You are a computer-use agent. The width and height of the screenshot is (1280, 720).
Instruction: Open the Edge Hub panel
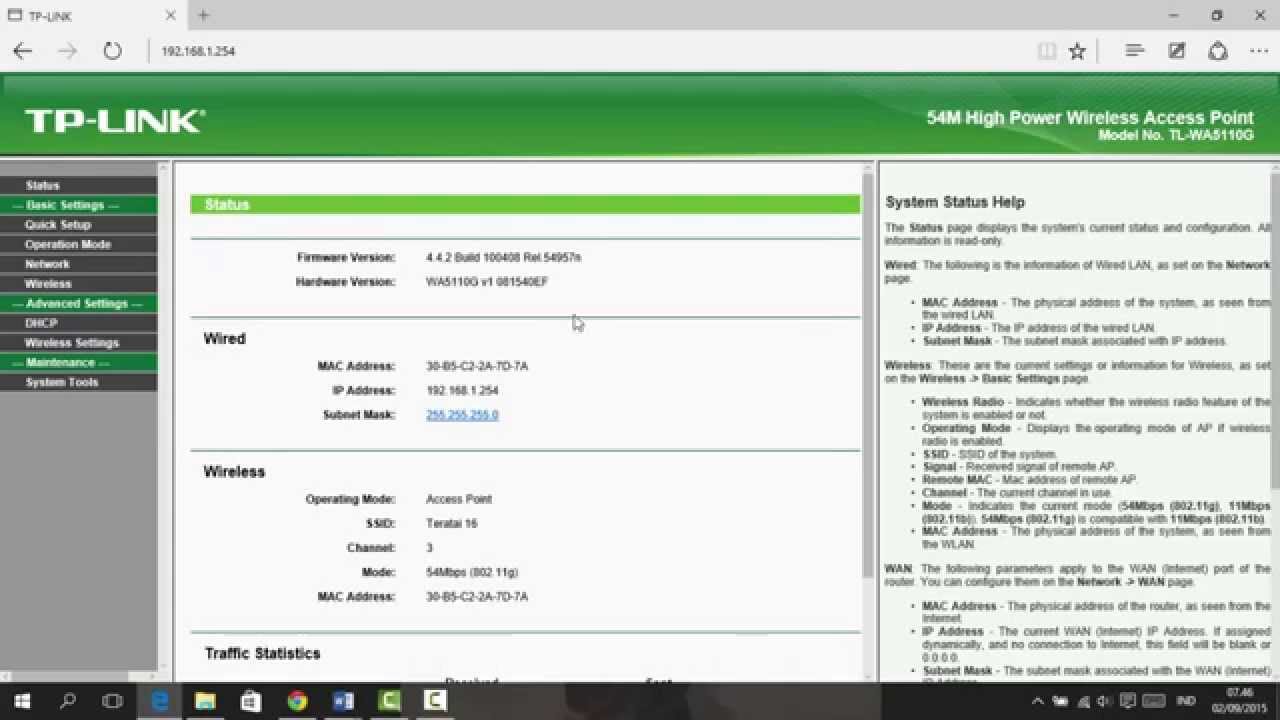[1134, 50]
